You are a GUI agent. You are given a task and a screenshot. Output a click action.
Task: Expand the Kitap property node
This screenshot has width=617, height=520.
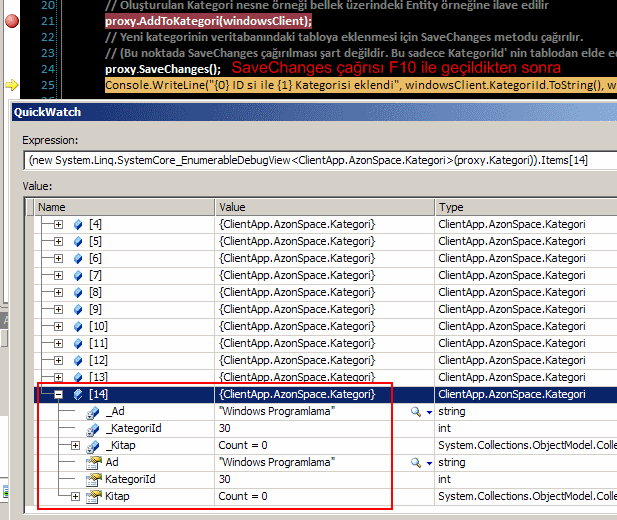(x=76, y=496)
